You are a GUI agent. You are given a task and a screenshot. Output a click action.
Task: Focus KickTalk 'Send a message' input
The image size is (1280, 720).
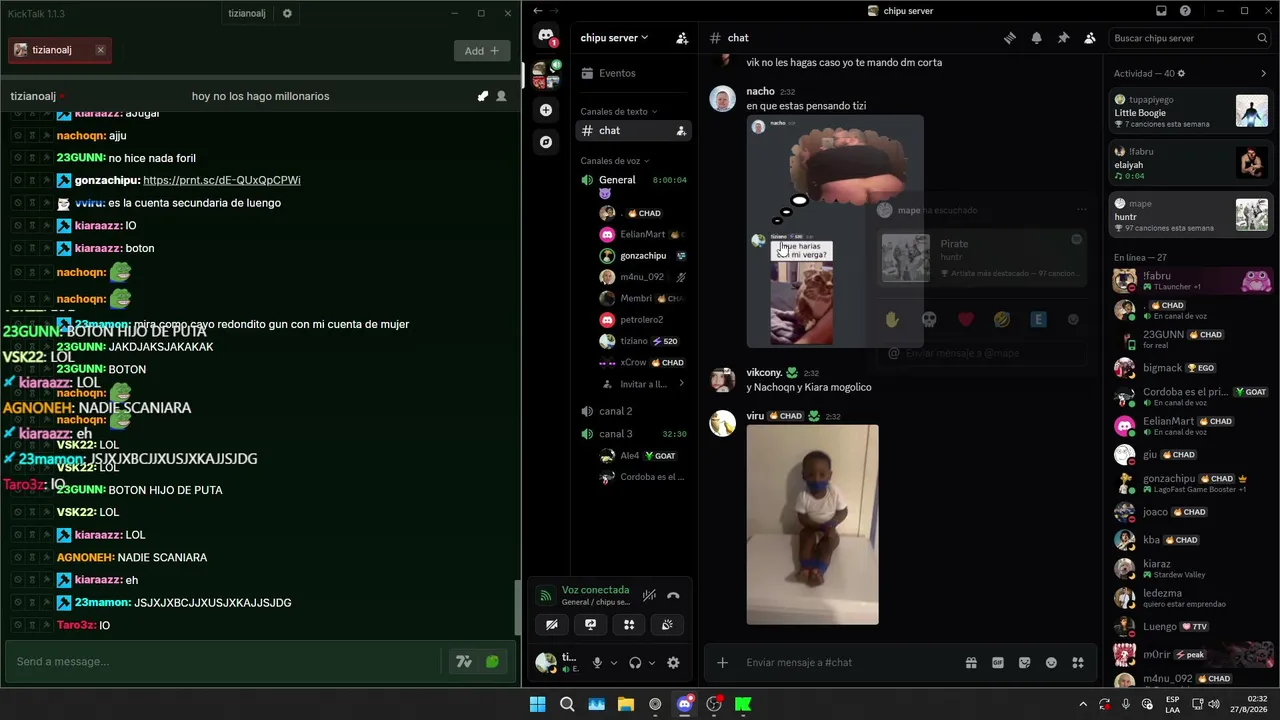(x=224, y=661)
